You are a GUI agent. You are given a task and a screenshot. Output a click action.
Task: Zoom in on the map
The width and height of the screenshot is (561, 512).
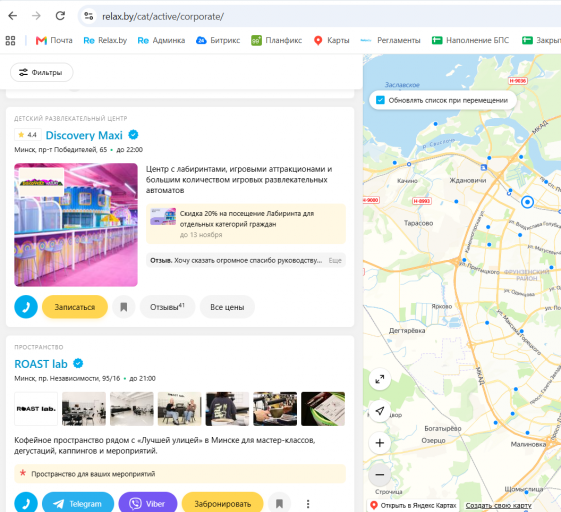tap(380, 443)
